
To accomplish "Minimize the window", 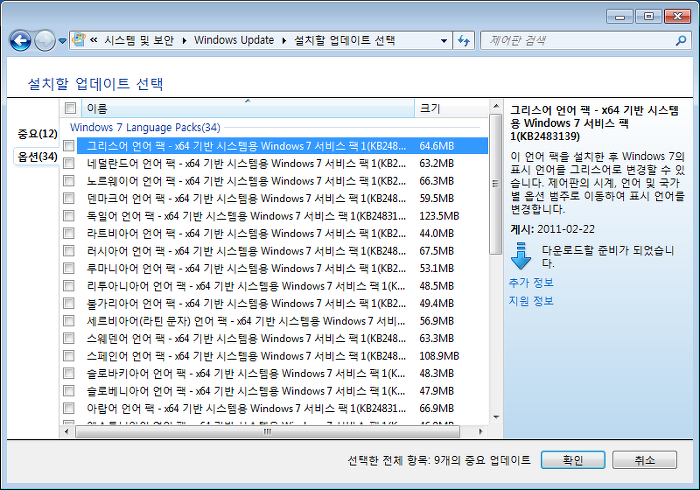I will tap(620, 17).
